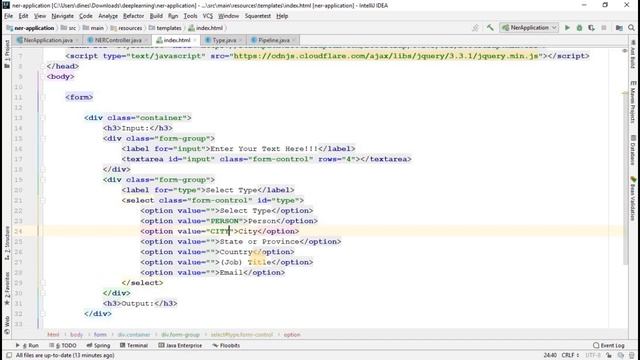Click div.form-group in the editor breadcrumb
This screenshot has width=640, height=360.
tap(180, 335)
